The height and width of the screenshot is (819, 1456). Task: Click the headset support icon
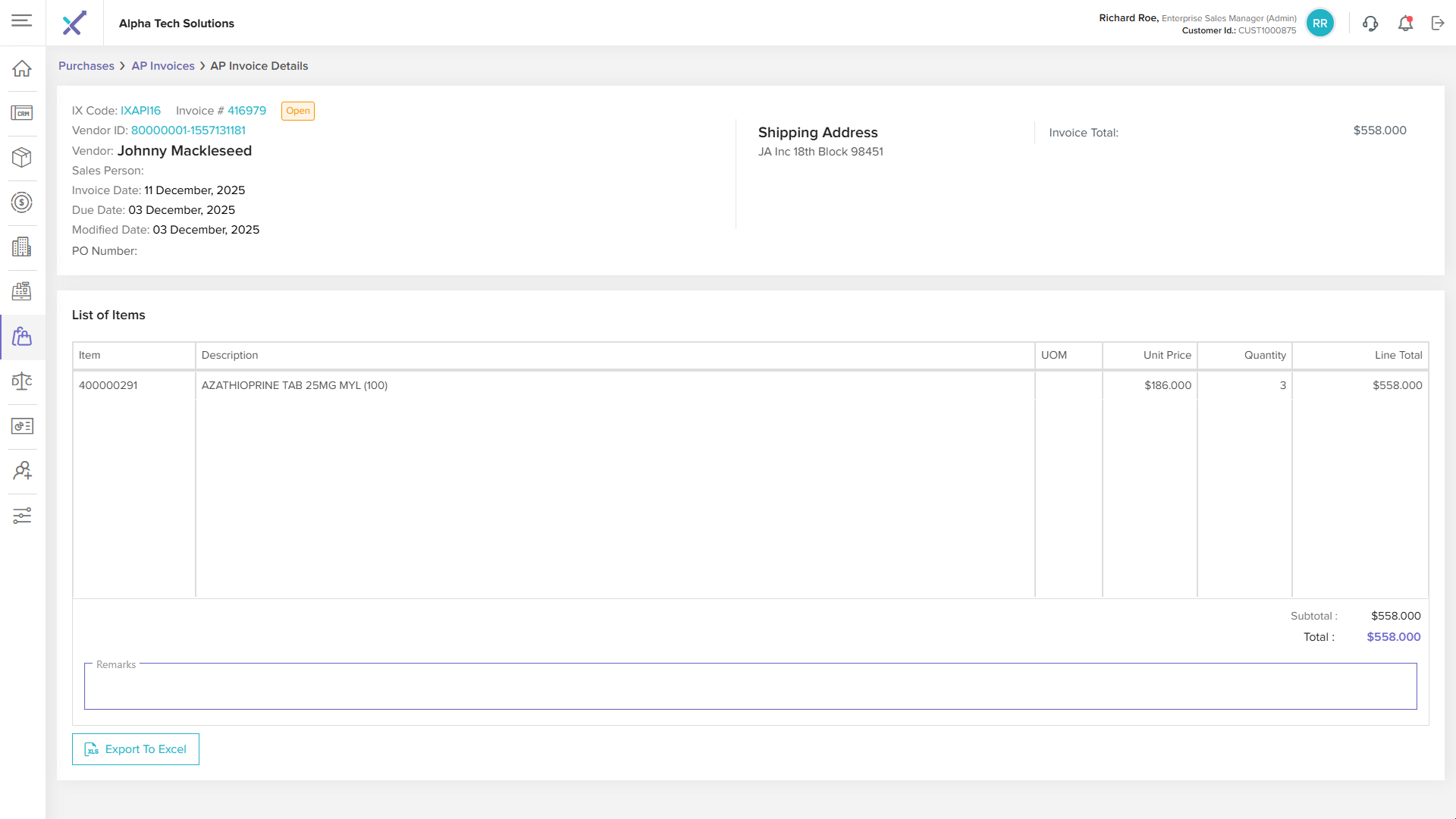1370,24
